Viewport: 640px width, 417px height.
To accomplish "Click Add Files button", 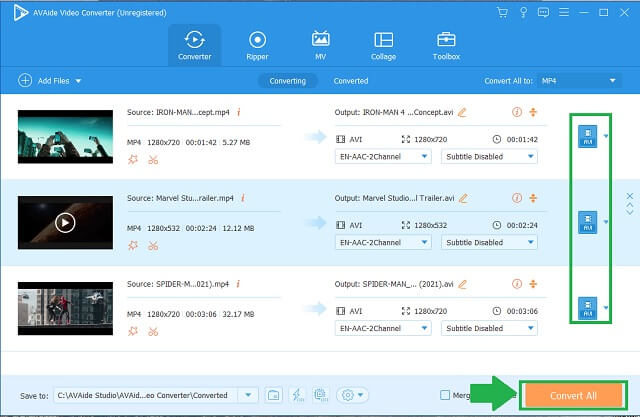I will (44, 81).
